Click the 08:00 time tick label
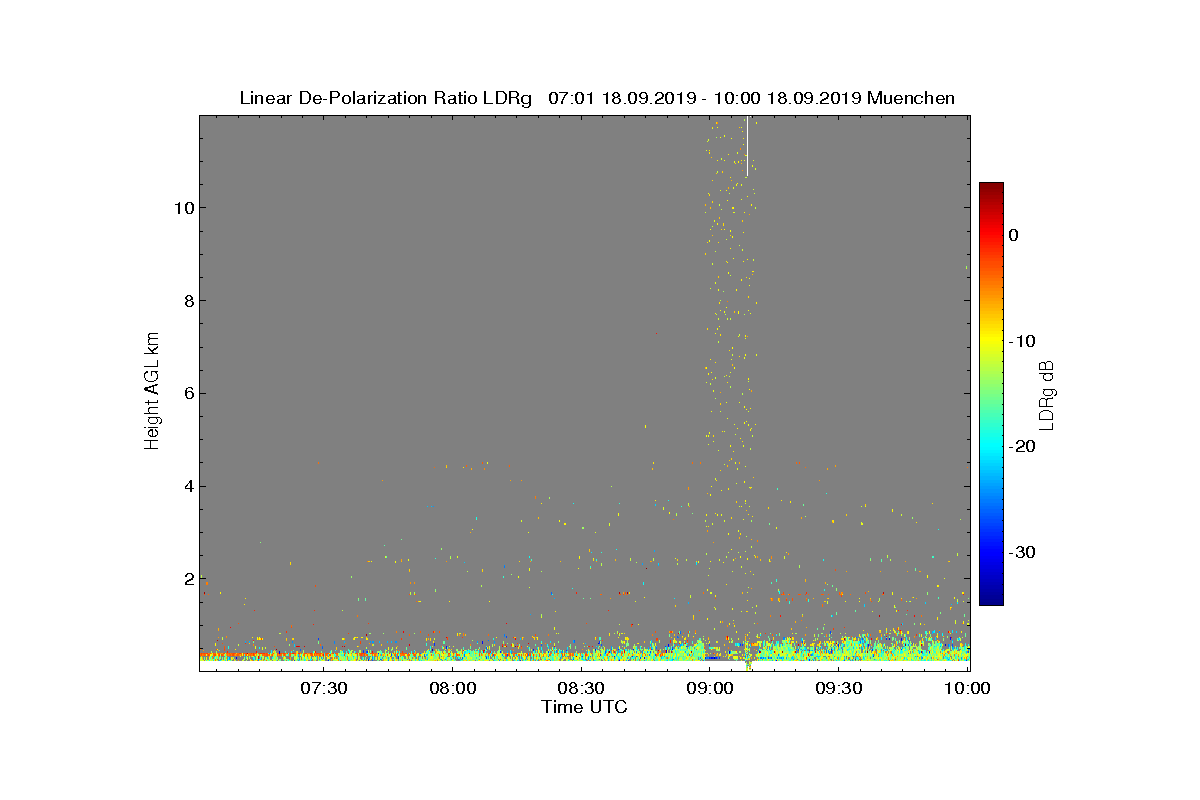1200x800 pixels. pos(452,689)
